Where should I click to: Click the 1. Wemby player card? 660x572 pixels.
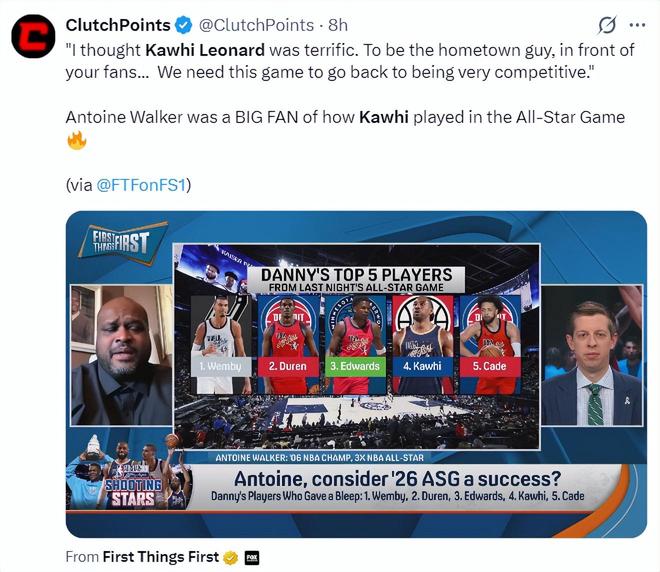coord(221,345)
